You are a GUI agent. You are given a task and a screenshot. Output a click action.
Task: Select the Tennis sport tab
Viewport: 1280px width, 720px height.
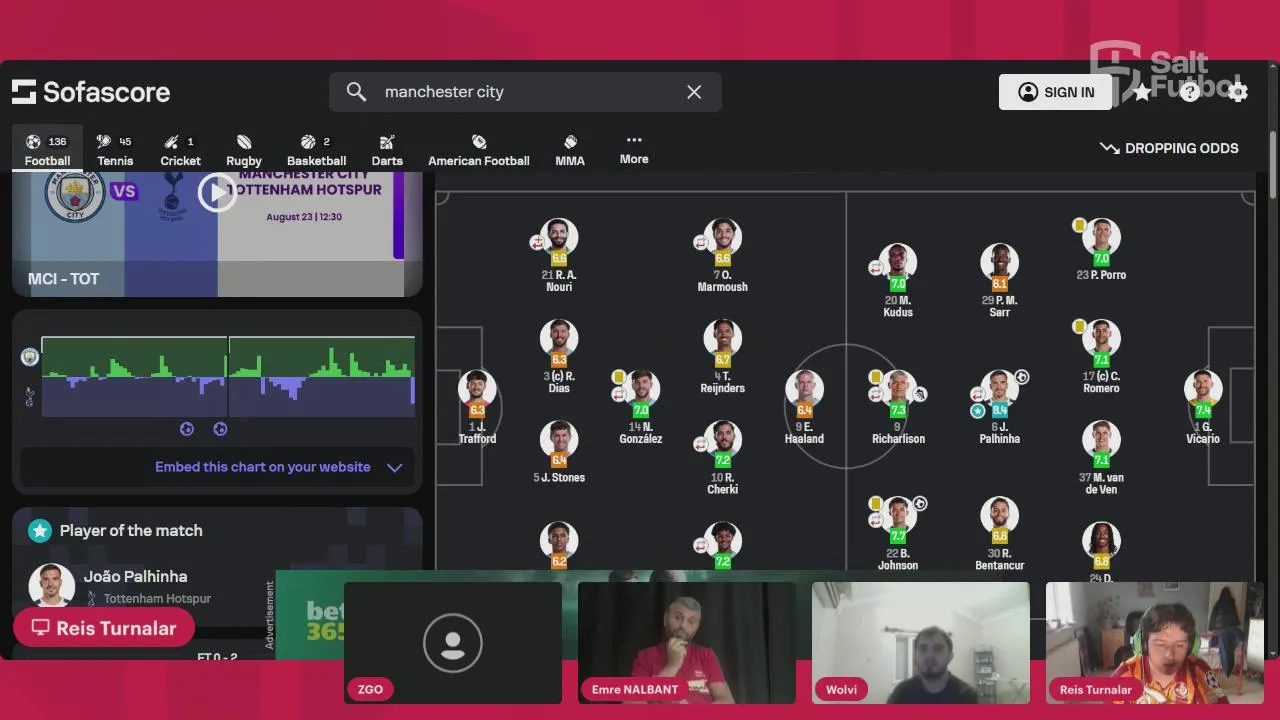pos(115,150)
